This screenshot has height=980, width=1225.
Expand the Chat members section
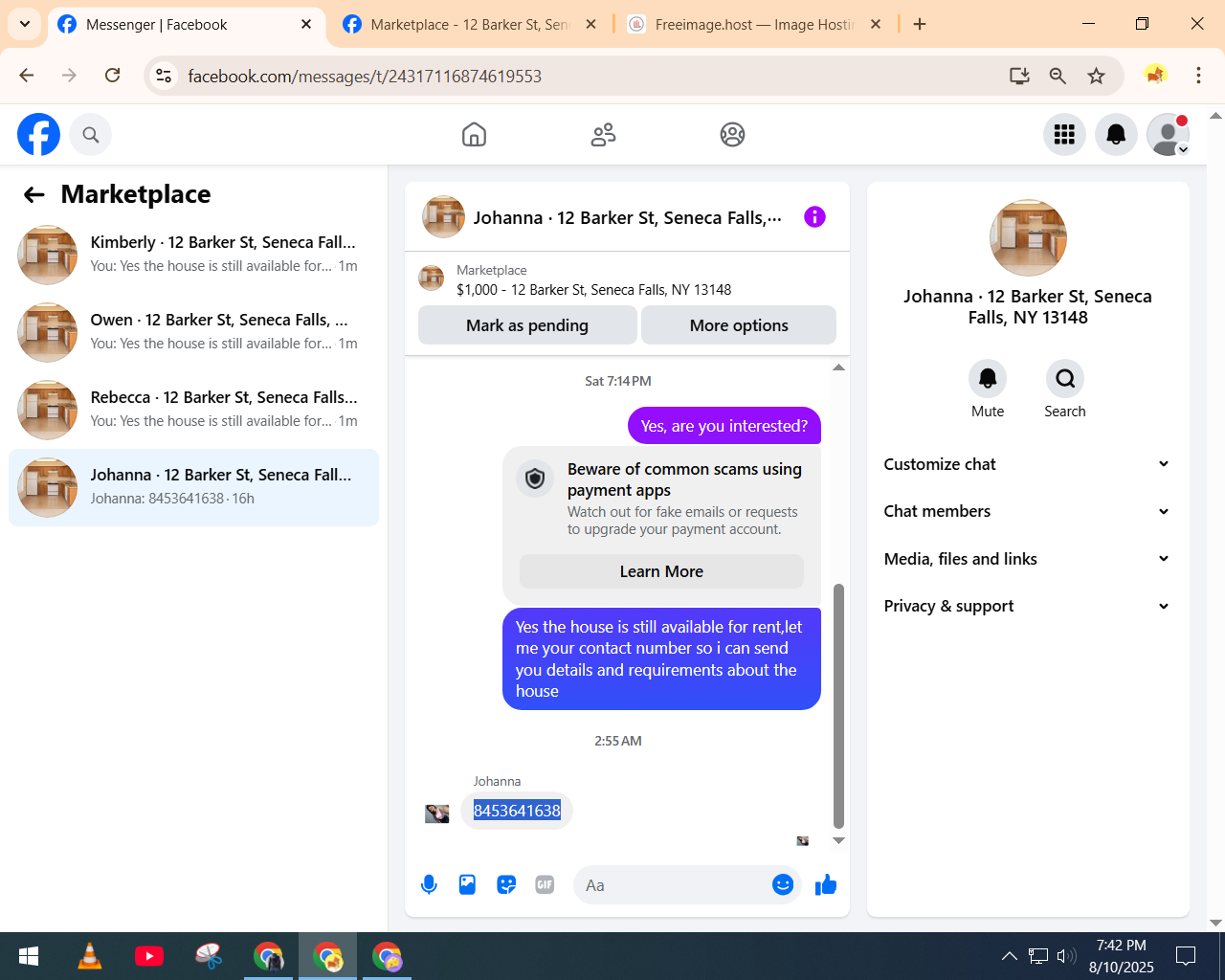[1027, 511]
